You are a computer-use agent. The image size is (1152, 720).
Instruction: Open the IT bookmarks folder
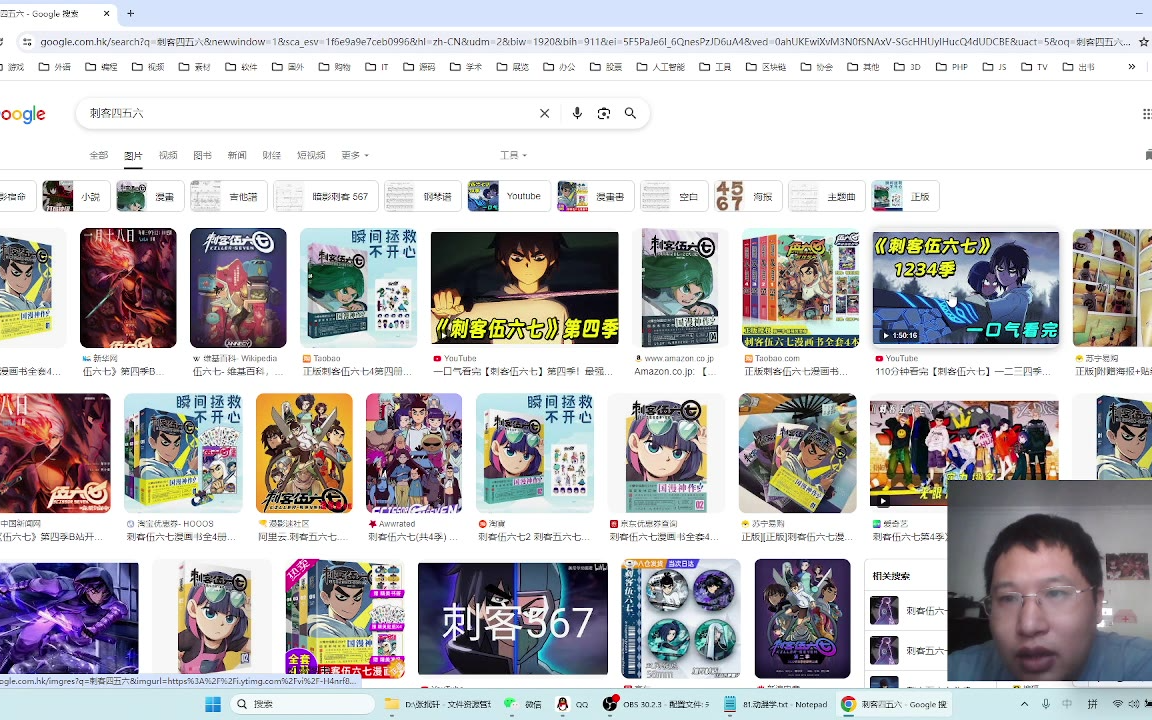377,66
